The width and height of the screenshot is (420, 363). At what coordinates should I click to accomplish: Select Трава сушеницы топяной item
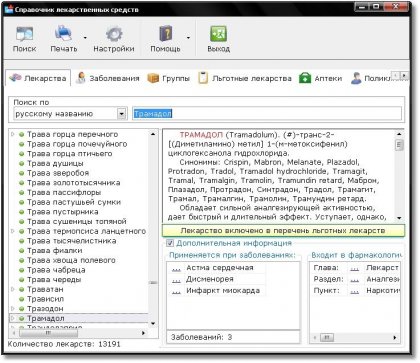click(77, 221)
